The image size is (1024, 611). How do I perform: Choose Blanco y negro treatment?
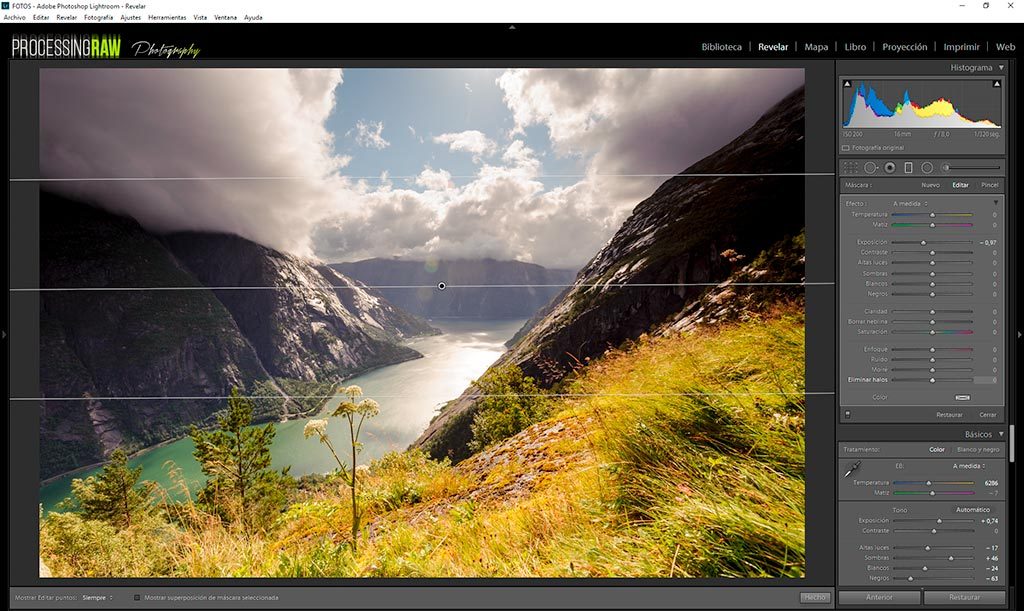point(978,450)
